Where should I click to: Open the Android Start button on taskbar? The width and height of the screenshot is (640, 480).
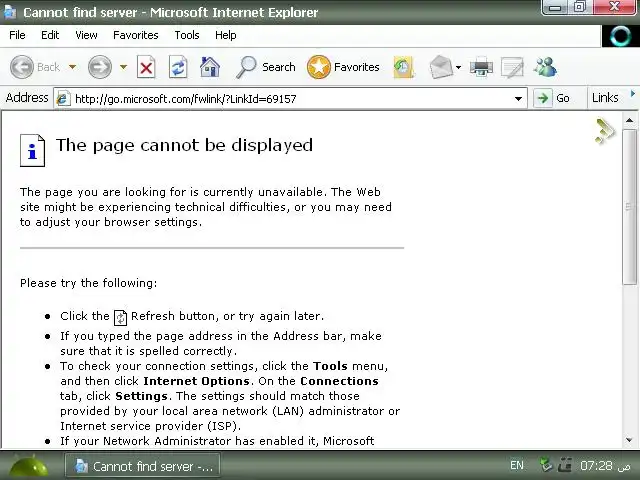click(x=29, y=466)
